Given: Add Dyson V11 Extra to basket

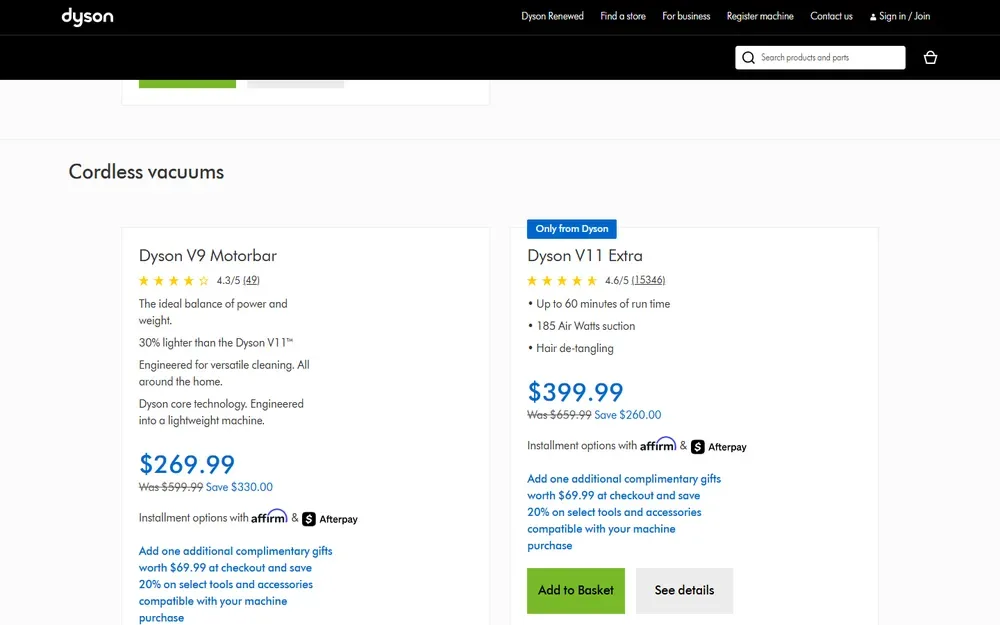Looking at the screenshot, I should coord(576,591).
